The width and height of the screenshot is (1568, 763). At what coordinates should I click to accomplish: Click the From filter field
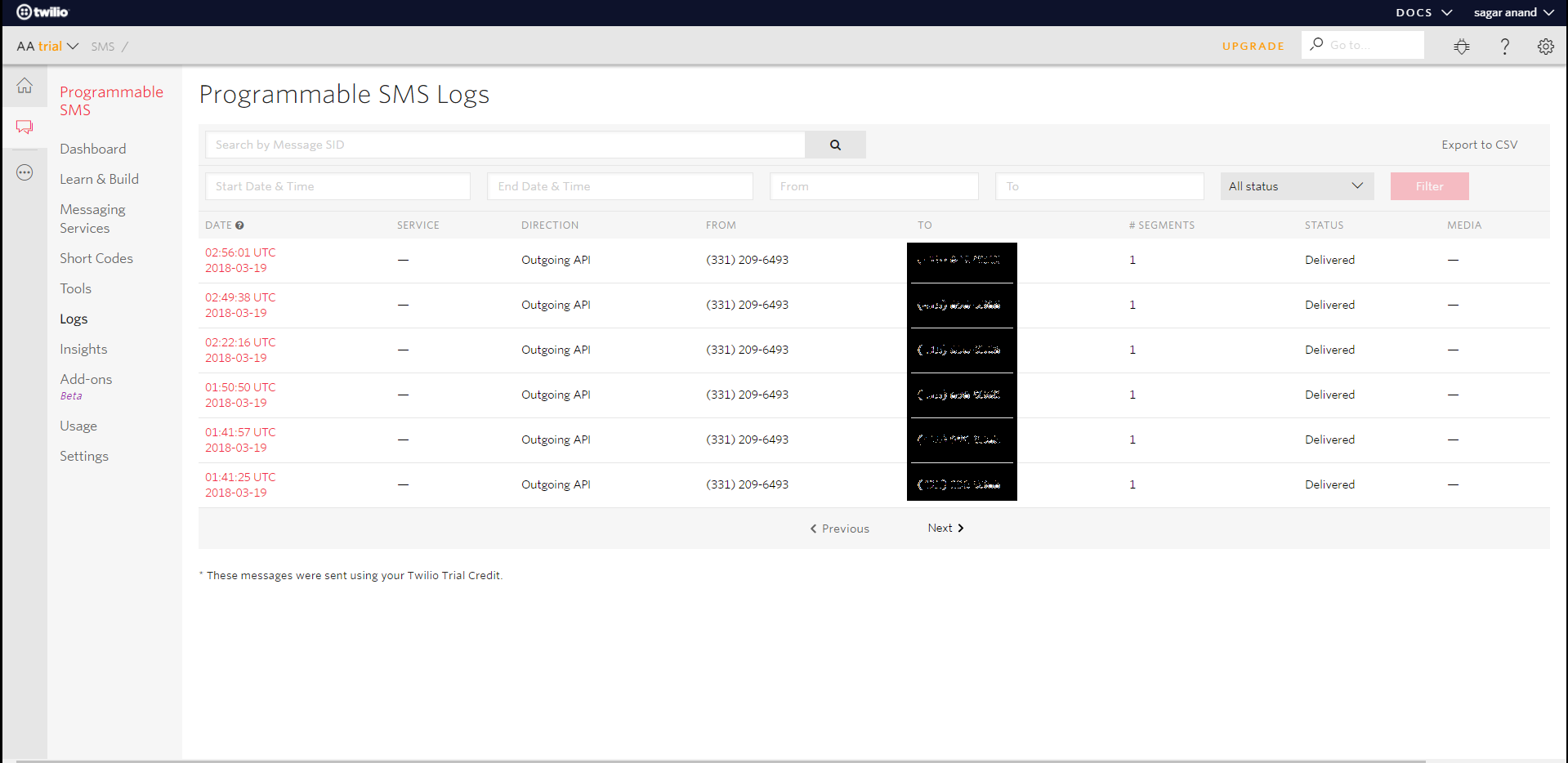(873, 186)
